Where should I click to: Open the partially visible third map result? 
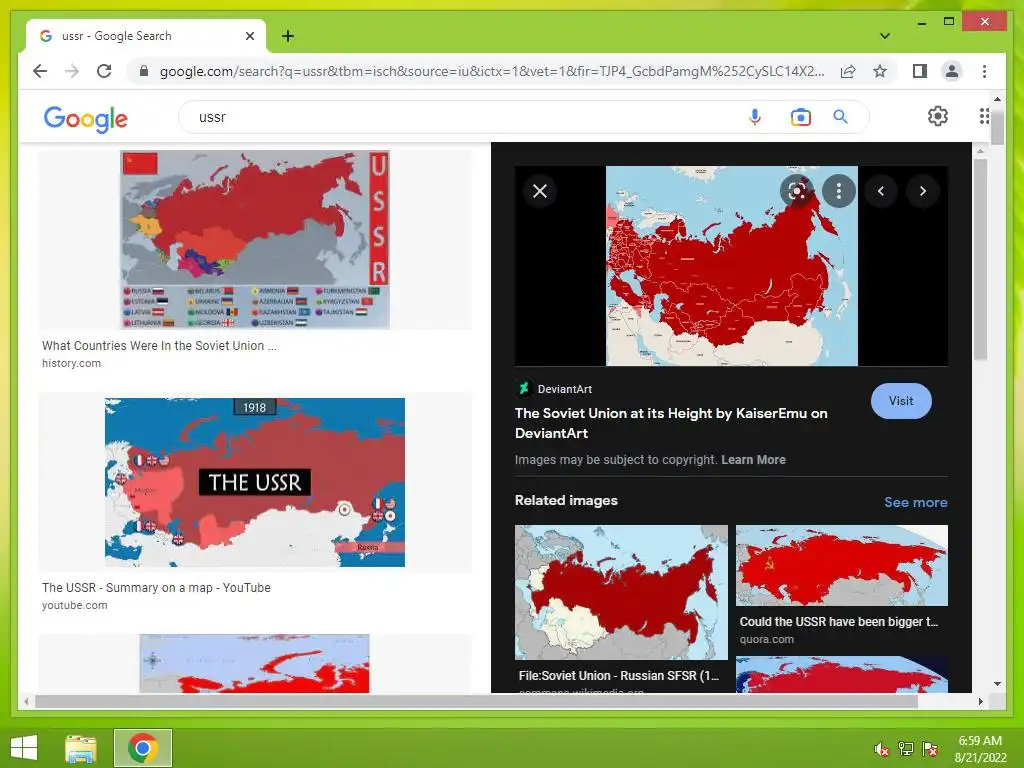pyautogui.click(x=254, y=664)
